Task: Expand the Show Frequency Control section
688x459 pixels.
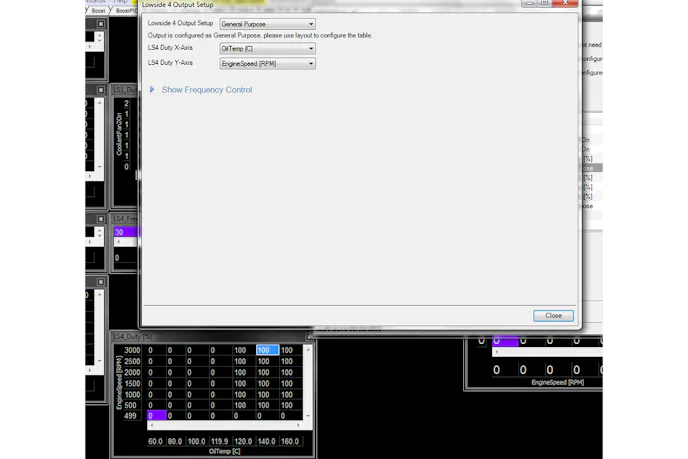Action: pyautogui.click(x=206, y=90)
